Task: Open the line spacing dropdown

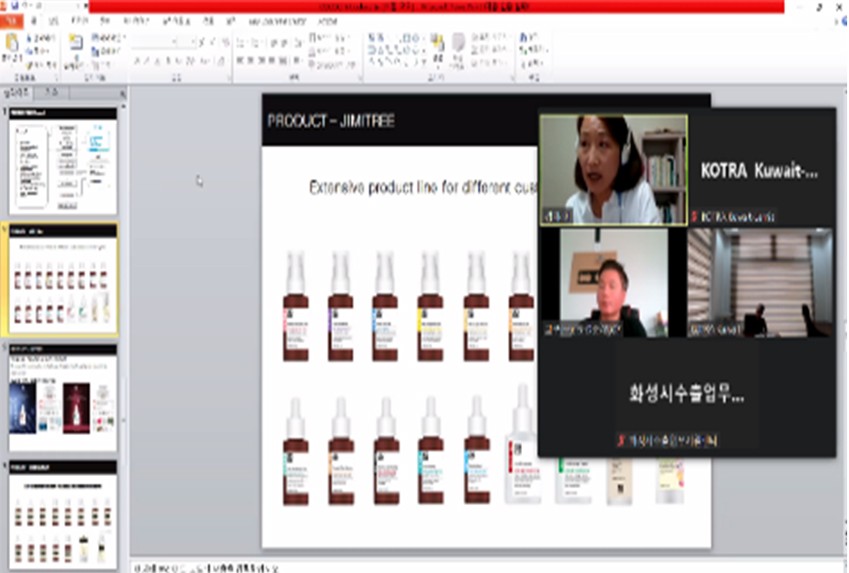Action: 297,43
